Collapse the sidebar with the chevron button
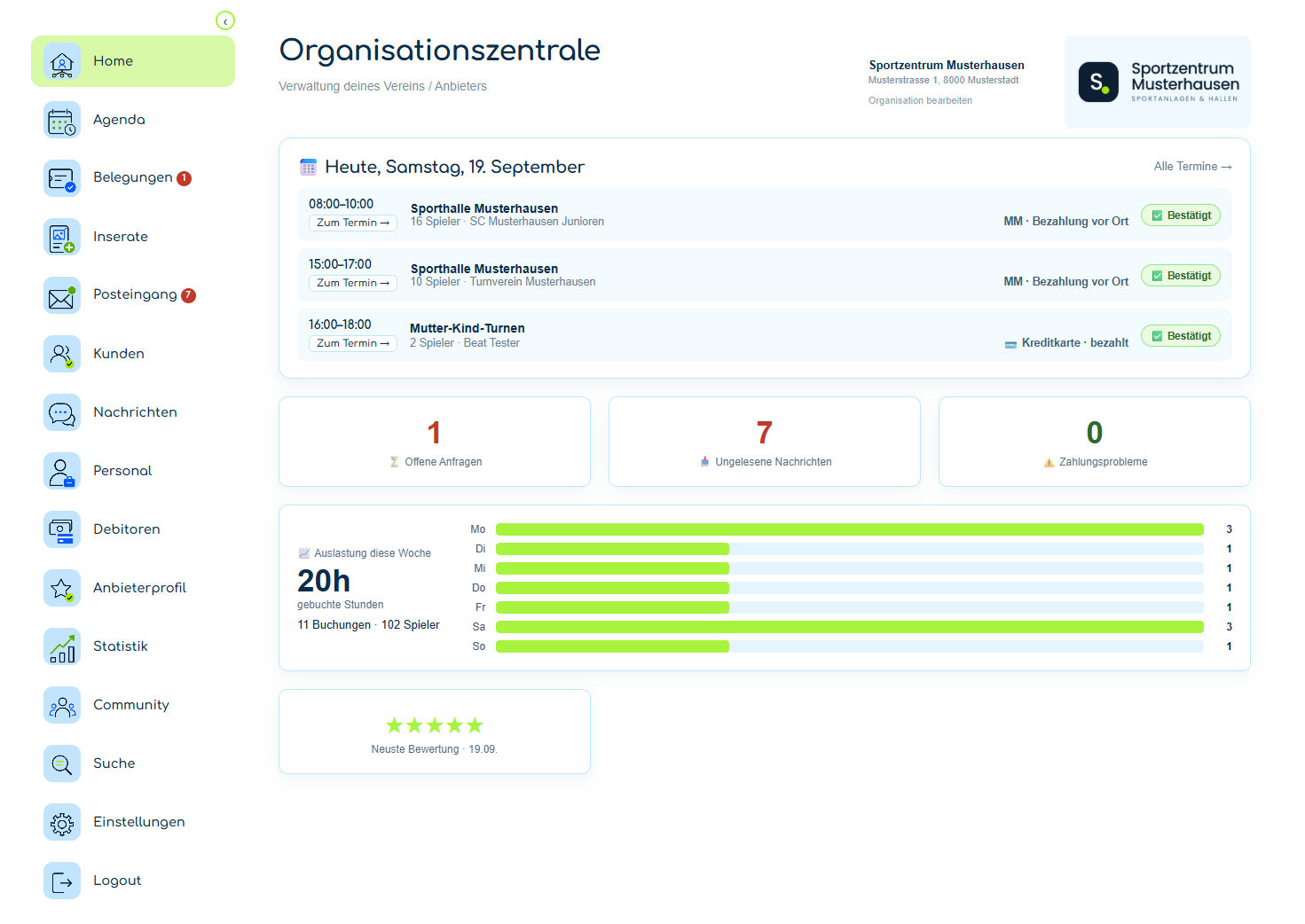1305x924 pixels. 225,20
